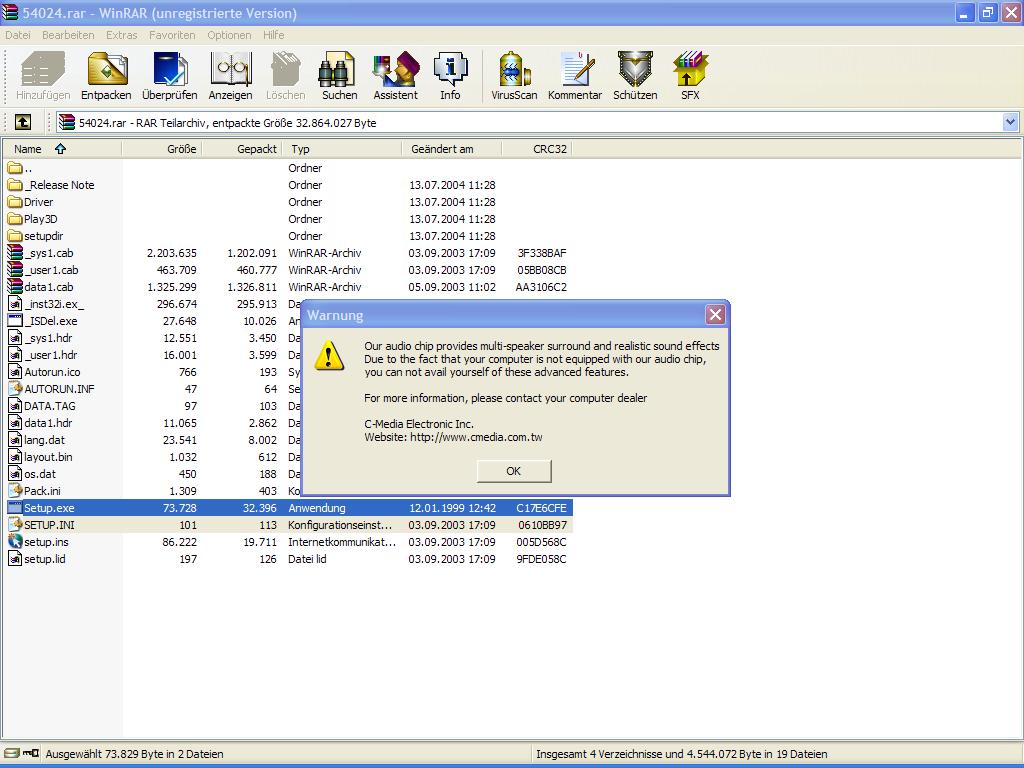Click the warning triangle icon
This screenshot has width=1024, height=768.
[328, 355]
